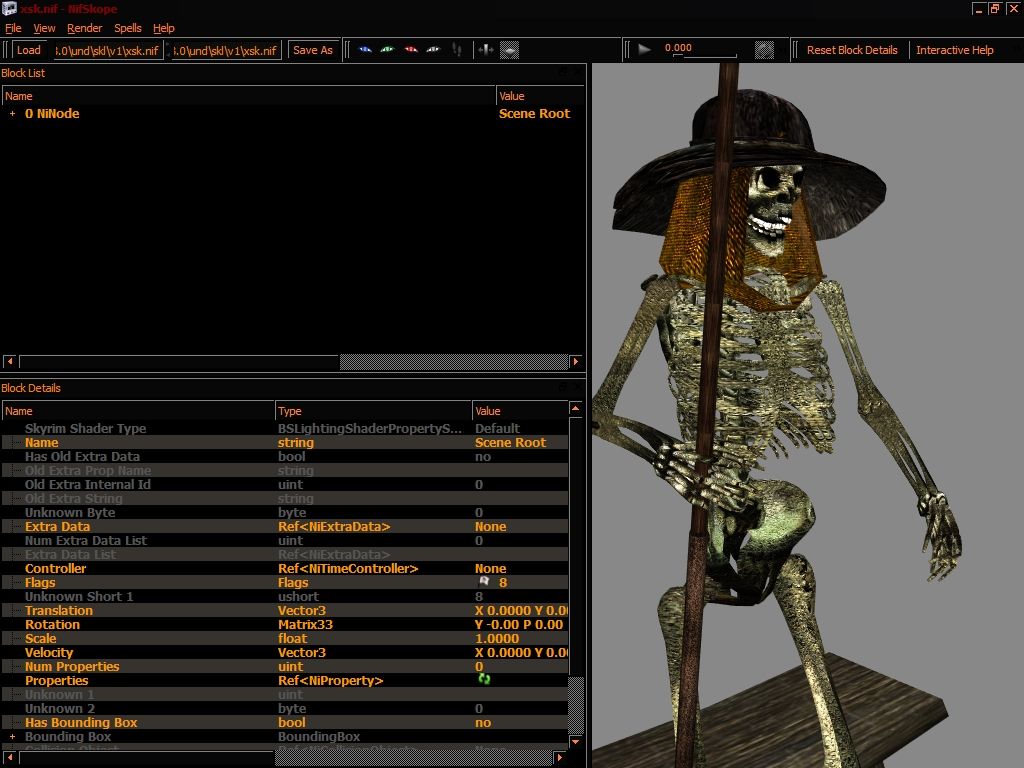Click Block Details horizontal scroll right arrow
Image resolution: width=1024 pixels, height=768 pixels.
coord(560,758)
